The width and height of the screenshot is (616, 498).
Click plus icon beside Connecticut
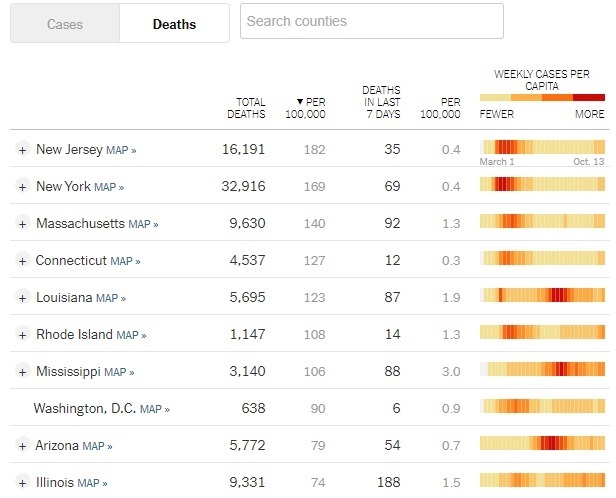[x=22, y=261]
